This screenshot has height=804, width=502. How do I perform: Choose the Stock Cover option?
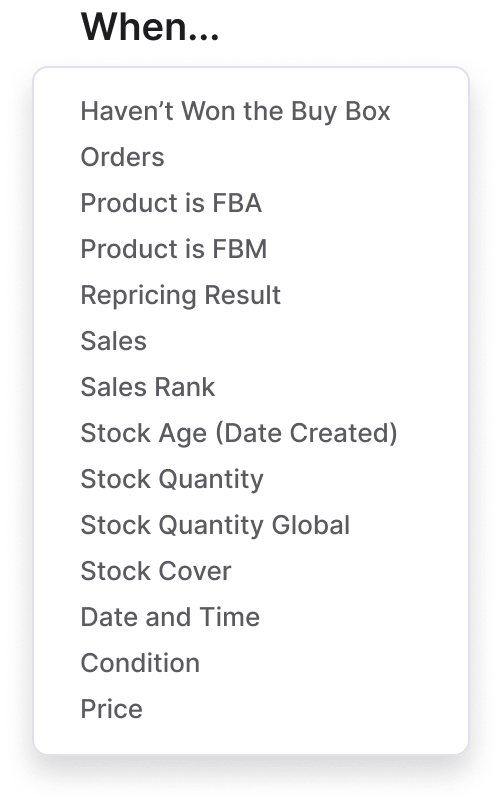(x=156, y=571)
